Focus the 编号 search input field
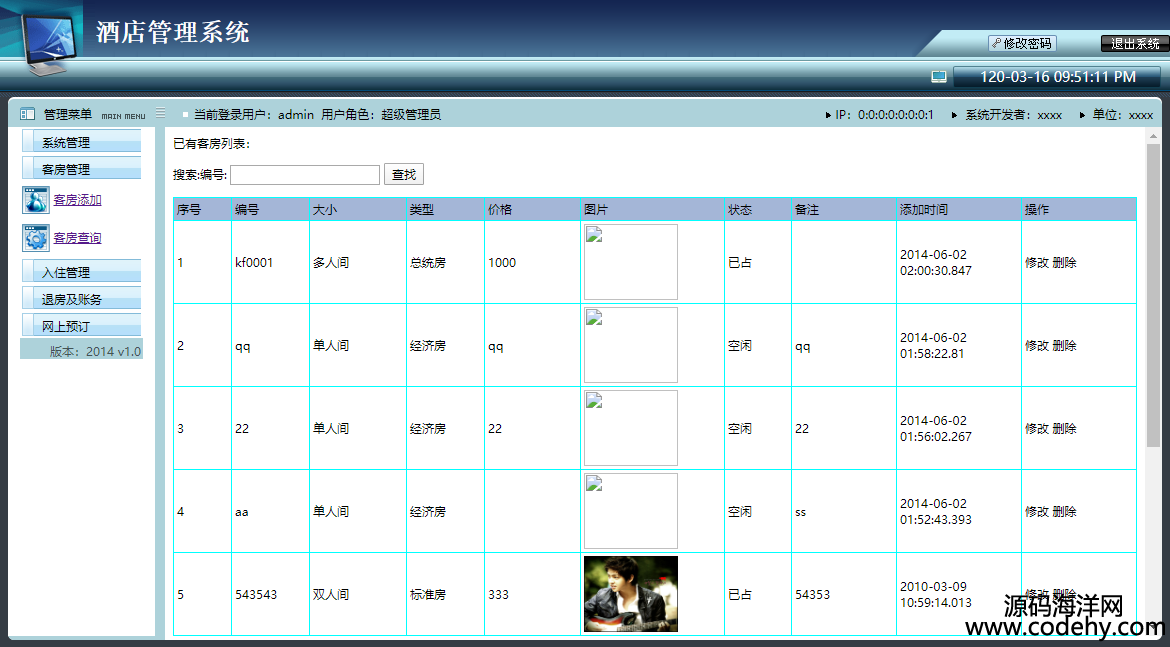Screen dimensions: 1170x647 tap(305, 175)
